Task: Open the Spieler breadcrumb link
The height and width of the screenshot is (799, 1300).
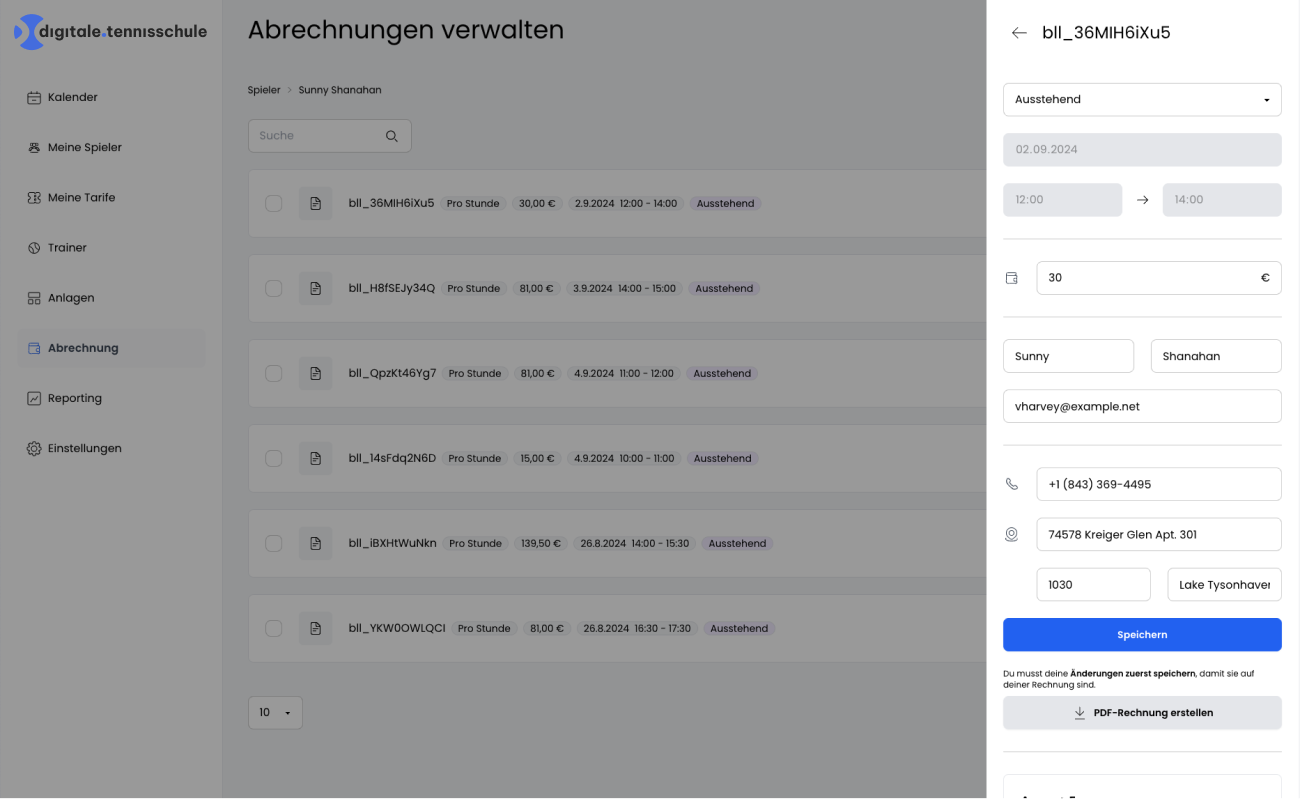Action: (263, 89)
